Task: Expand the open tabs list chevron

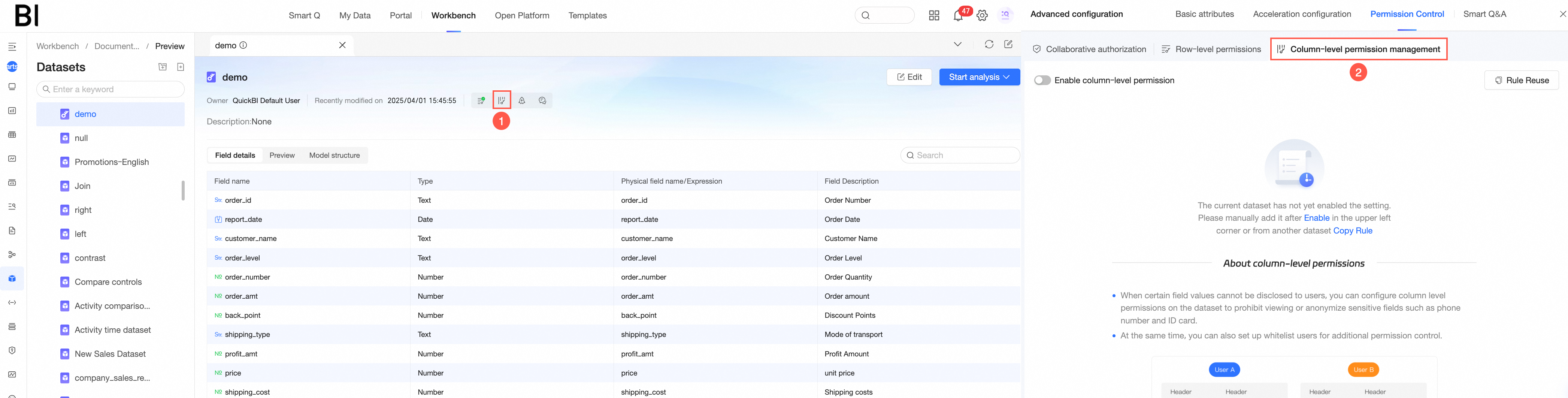Action: [x=957, y=45]
